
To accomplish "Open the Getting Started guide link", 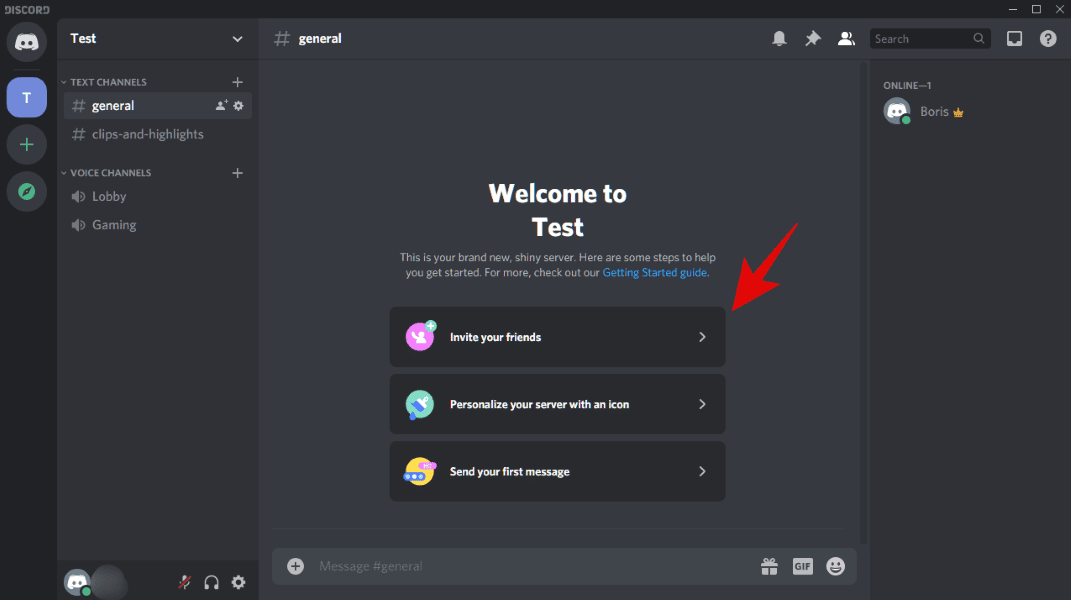I will coord(654,273).
